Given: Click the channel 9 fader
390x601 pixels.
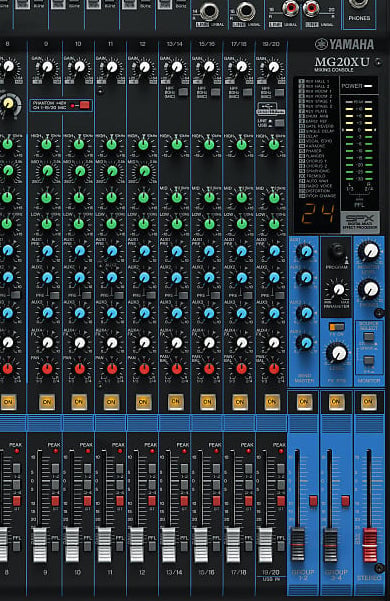Looking at the screenshot, I should click(x=40, y=545).
